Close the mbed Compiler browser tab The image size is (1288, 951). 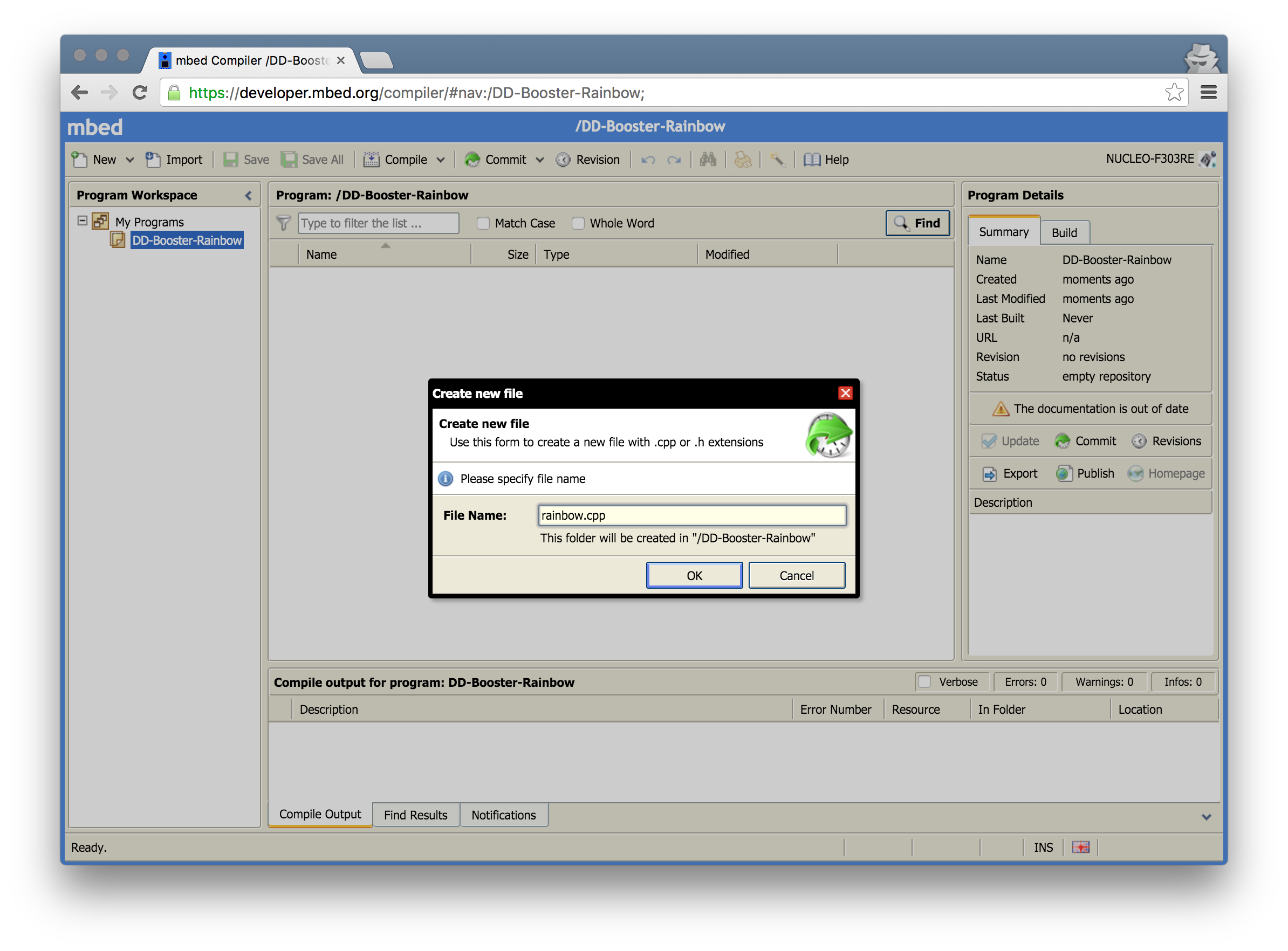coord(341,60)
